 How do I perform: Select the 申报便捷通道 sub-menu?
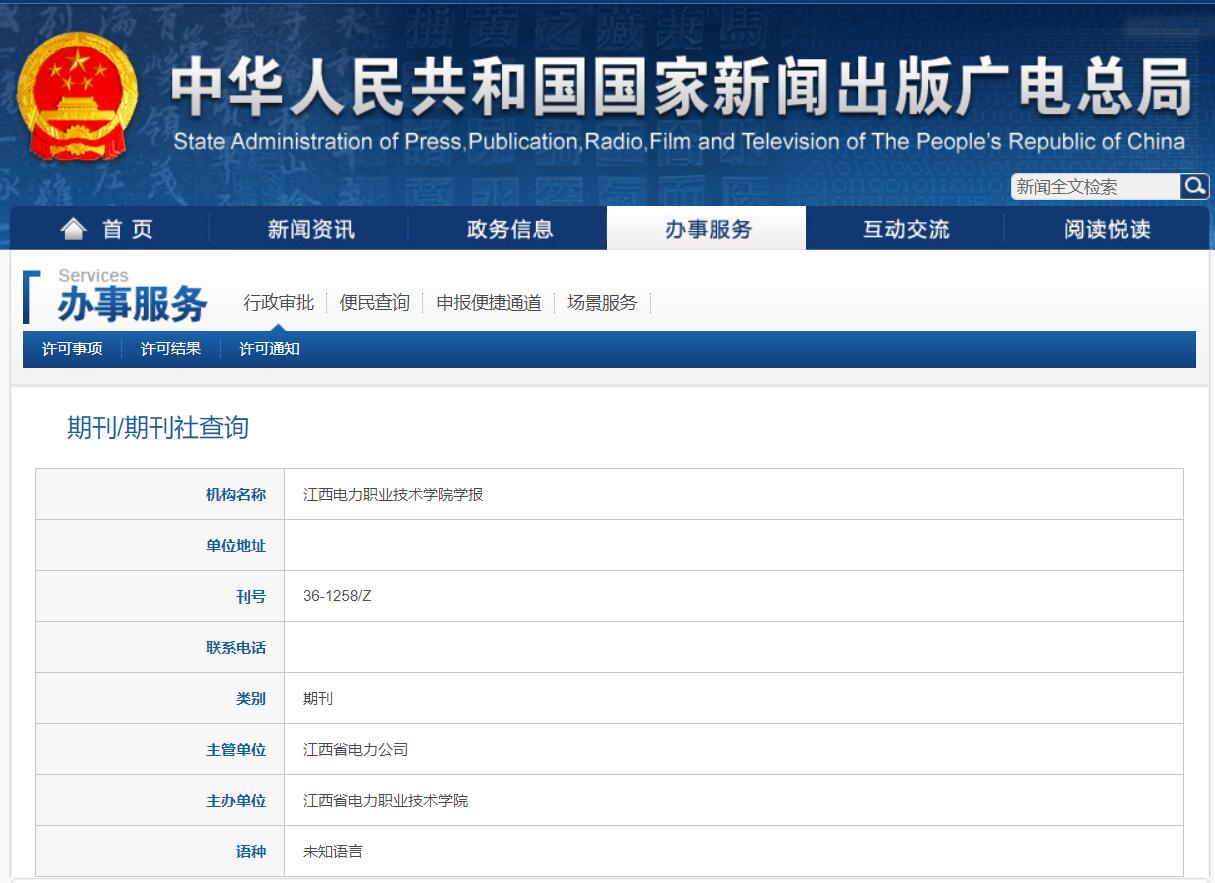click(x=489, y=302)
